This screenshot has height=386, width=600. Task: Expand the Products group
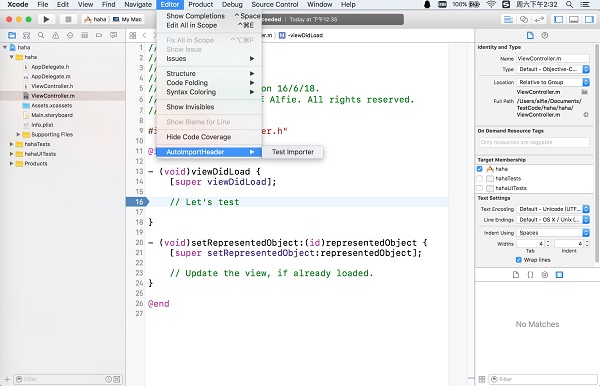click(11, 163)
